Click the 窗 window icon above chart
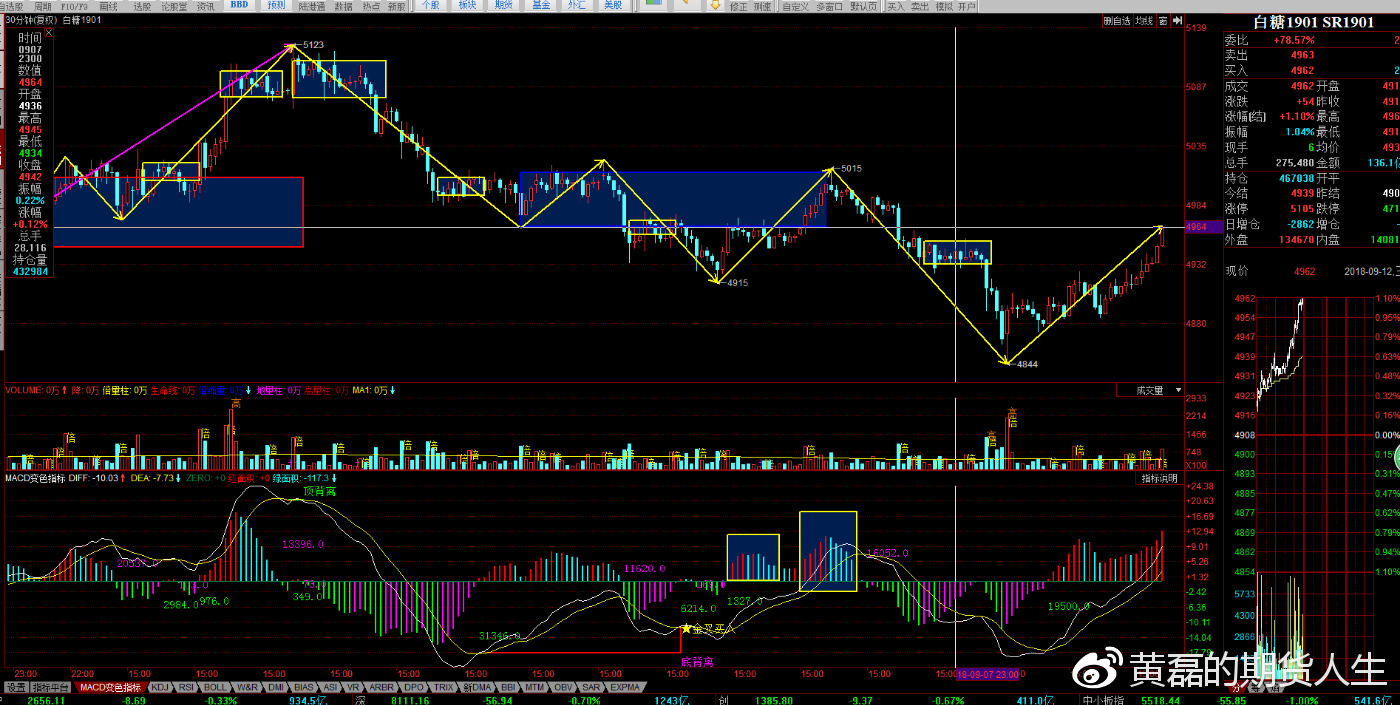1400x705 pixels. [x=1164, y=20]
